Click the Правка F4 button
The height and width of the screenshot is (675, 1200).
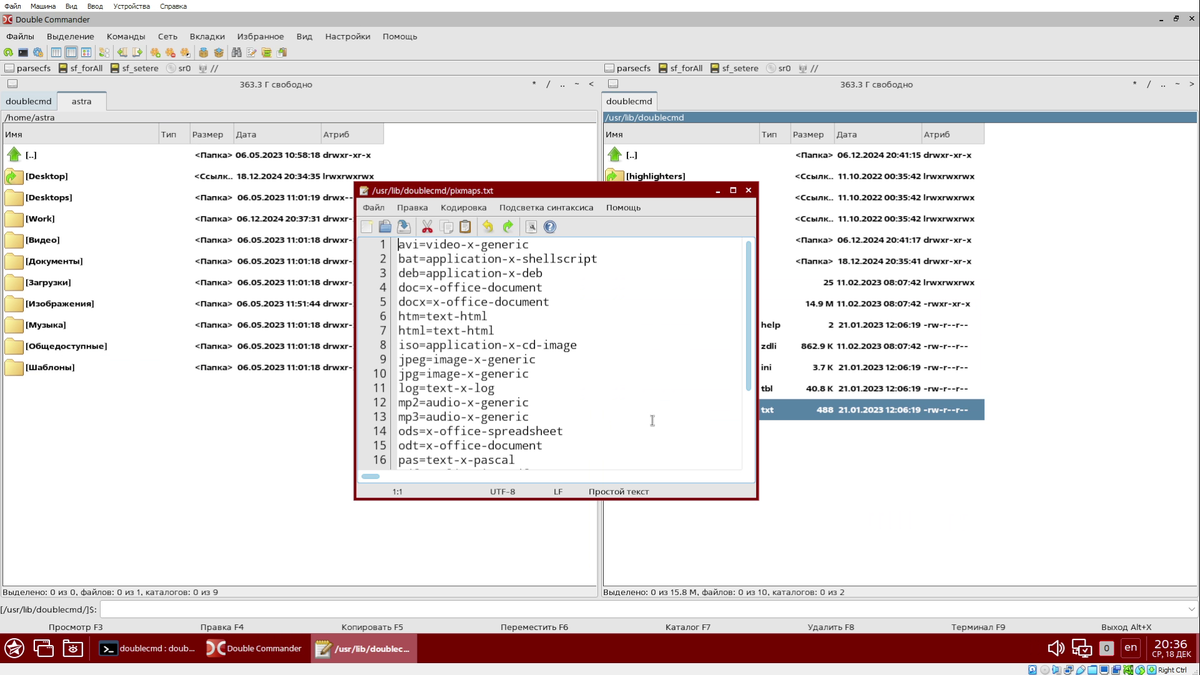(222, 627)
